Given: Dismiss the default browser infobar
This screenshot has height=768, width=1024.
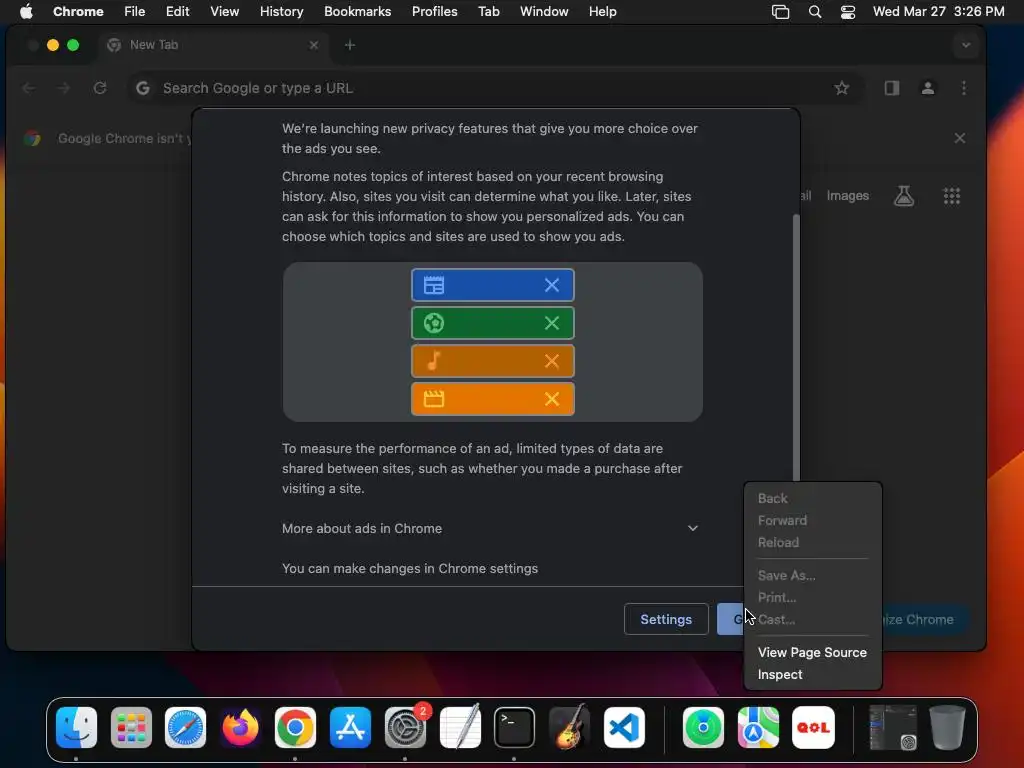Looking at the screenshot, I should pyautogui.click(x=959, y=138).
